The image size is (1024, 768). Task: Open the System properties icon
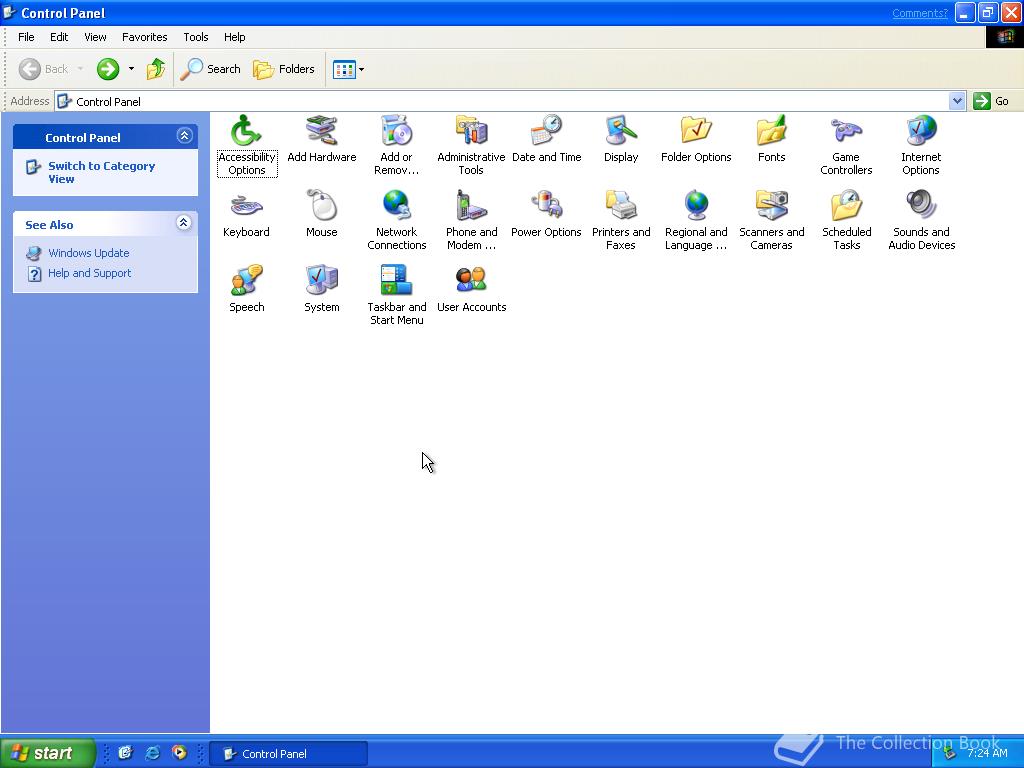coord(321,281)
